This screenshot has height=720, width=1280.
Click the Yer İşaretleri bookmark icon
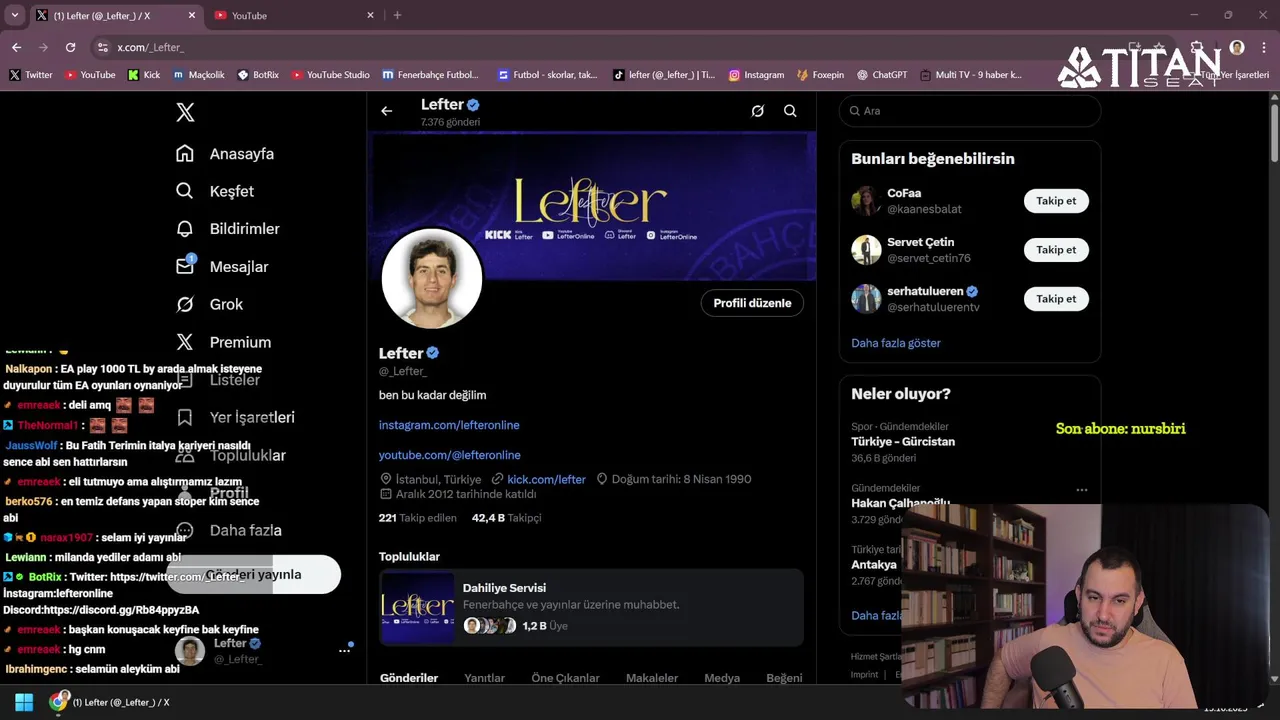pyautogui.click(x=185, y=417)
